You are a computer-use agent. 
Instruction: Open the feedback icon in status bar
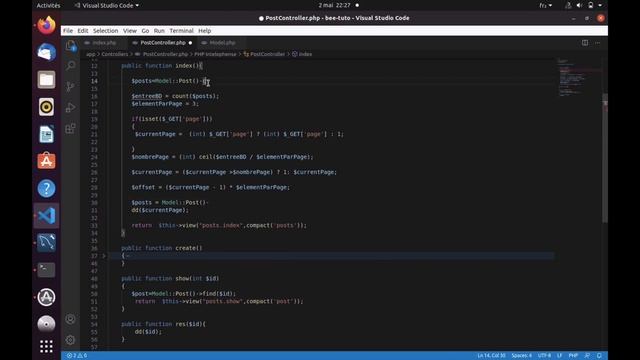(x=587, y=356)
